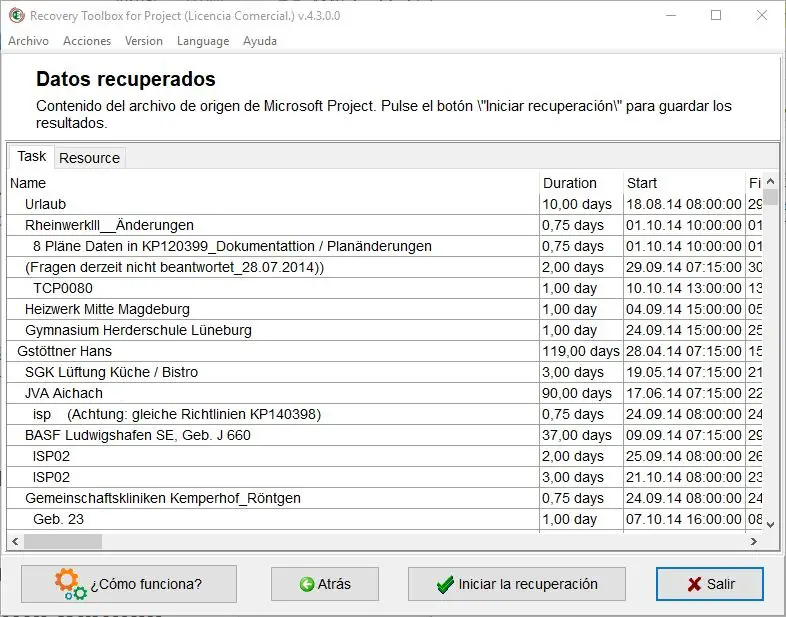This screenshot has height=617, width=786.
Task: Open the Language menu
Action: [203, 41]
